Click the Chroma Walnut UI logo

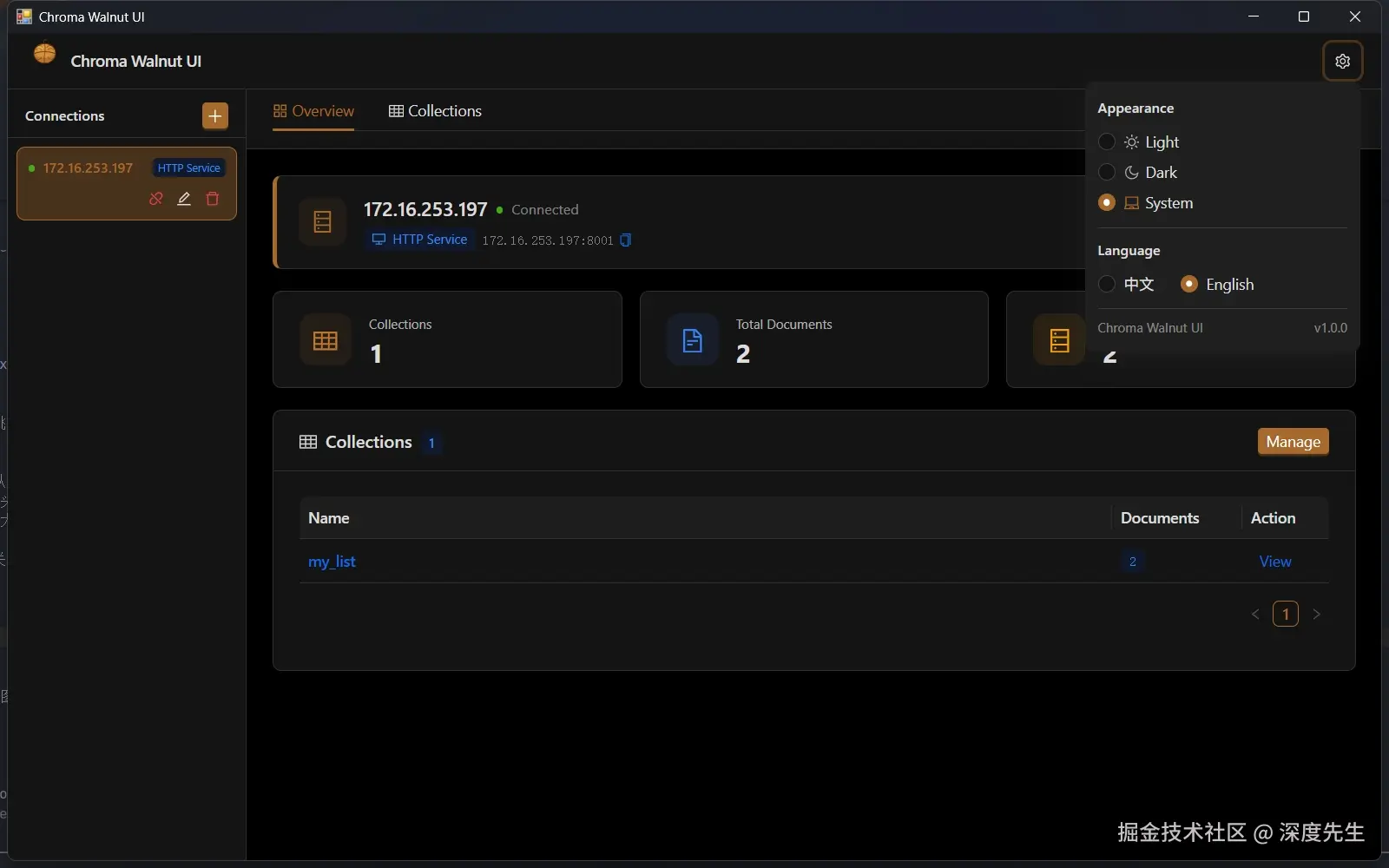[x=44, y=54]
